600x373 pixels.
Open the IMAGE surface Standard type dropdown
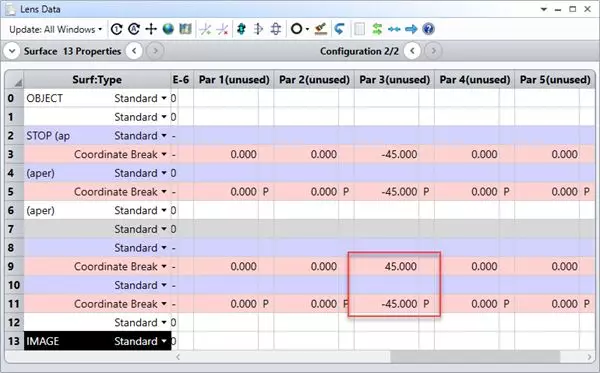click(164, 341)
